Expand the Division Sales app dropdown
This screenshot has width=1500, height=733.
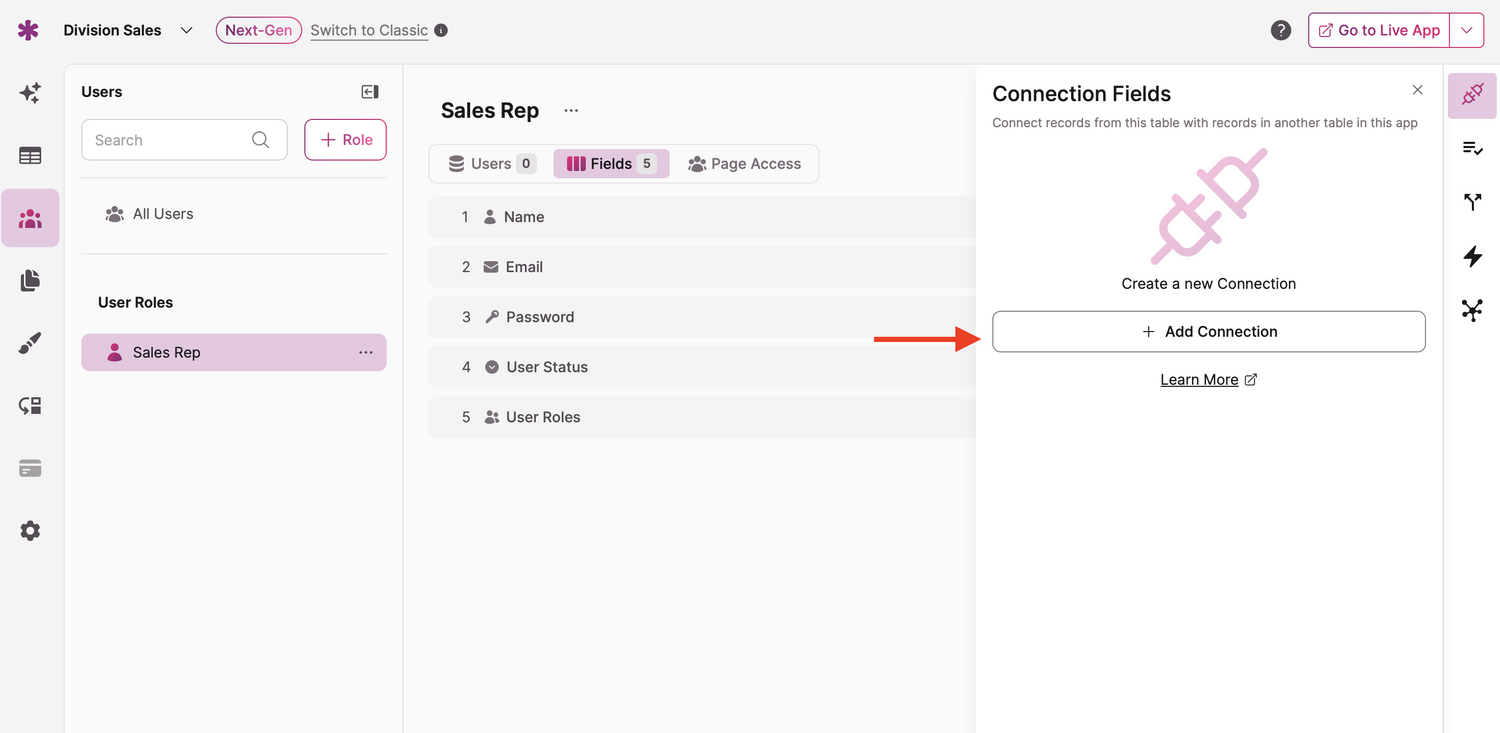(186, 30)
